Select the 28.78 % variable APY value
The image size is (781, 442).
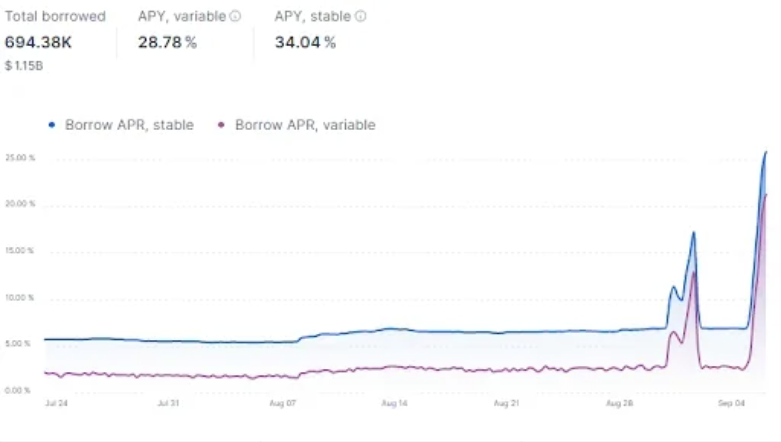tap(167, 42)
